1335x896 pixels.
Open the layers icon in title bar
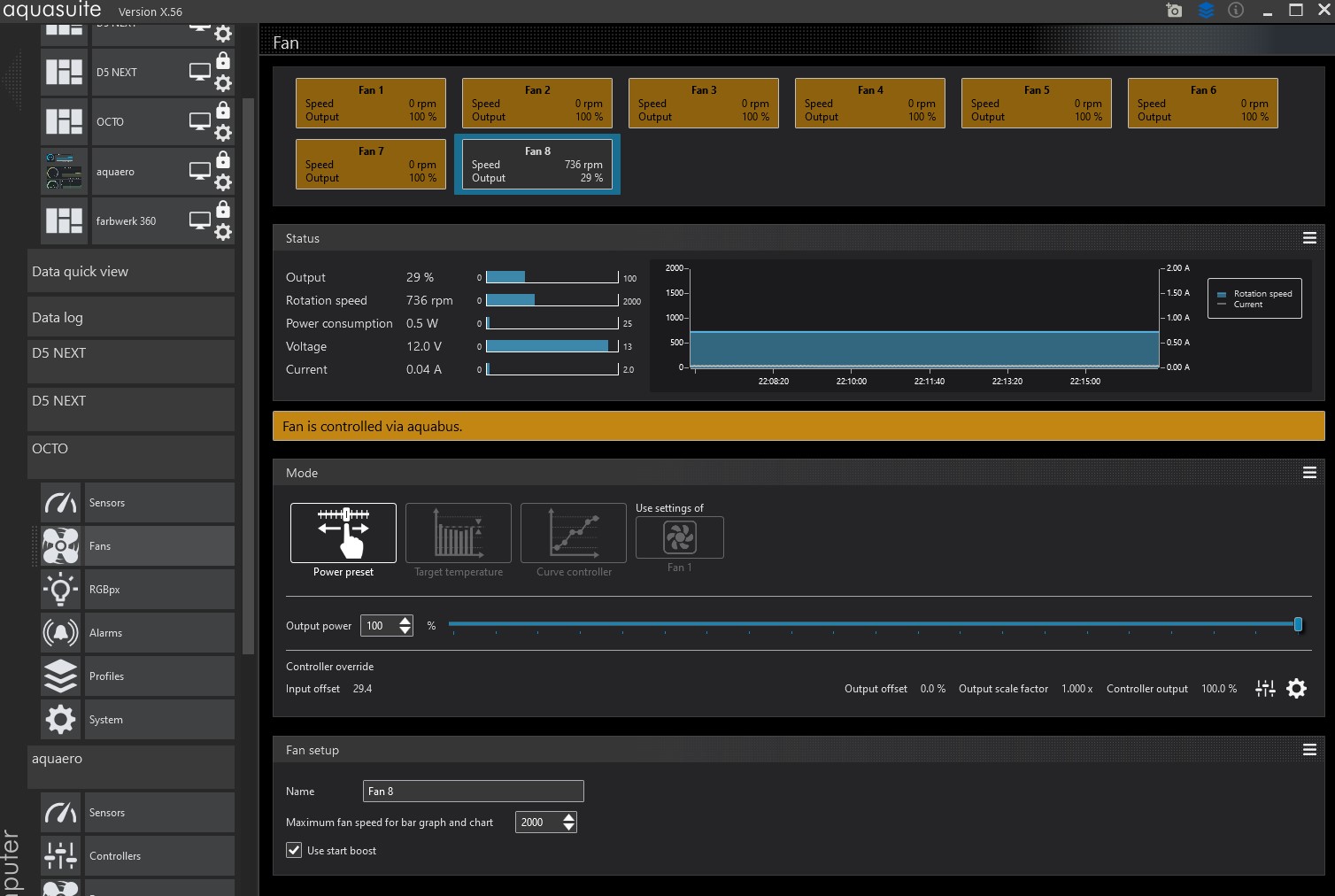point(1206,11)
